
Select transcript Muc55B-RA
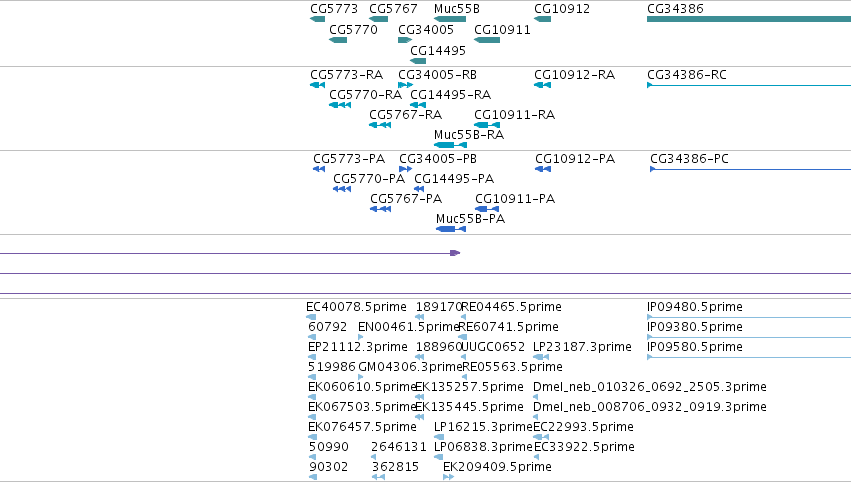pos(469,135)
